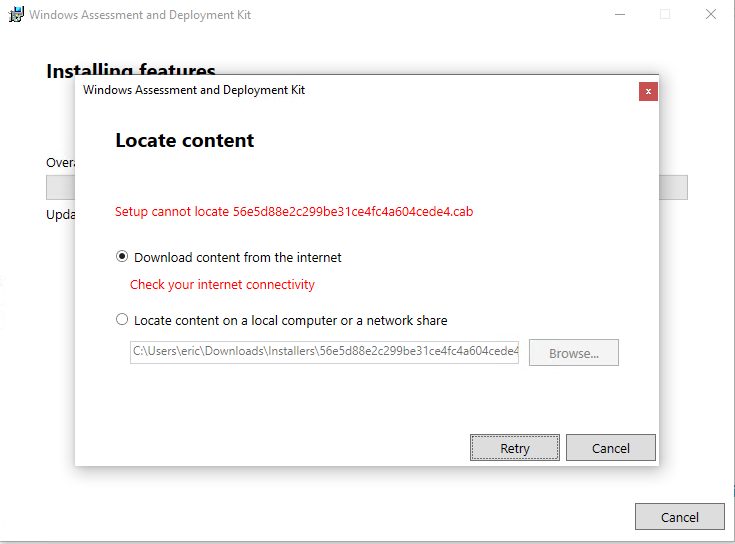
Task: Close the Locate content dialog with red X
Action: [648, 91]
